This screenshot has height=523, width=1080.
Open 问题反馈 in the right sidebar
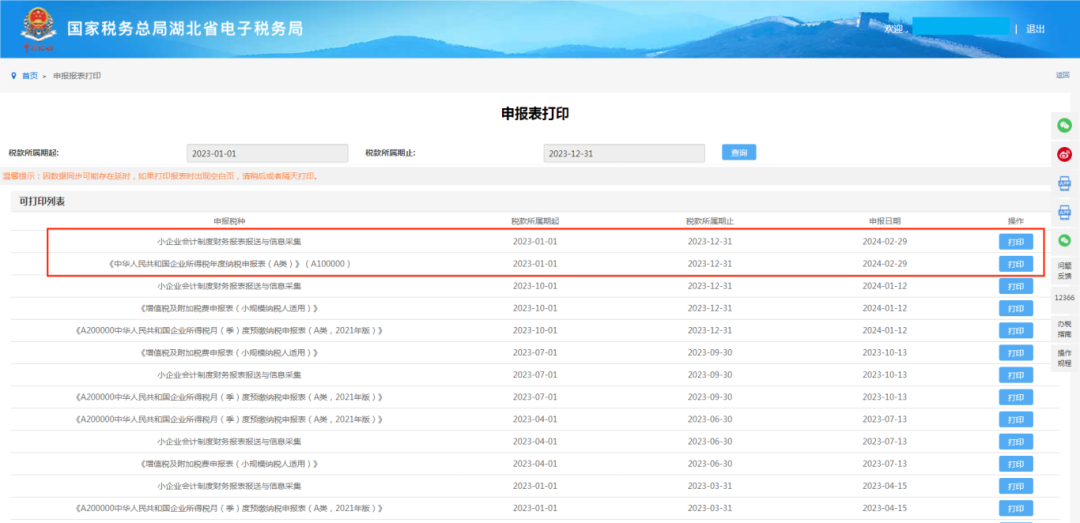click(x=1064, y=270)
